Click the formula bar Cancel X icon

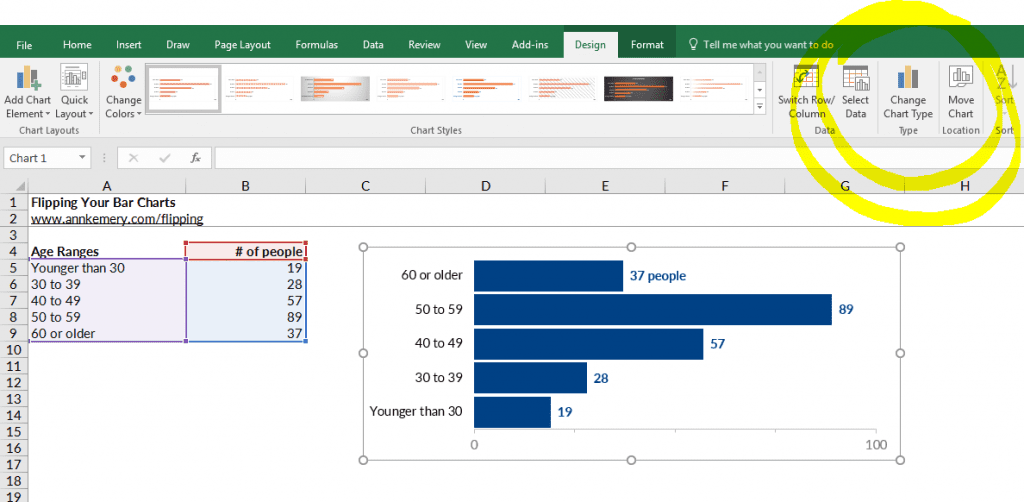point(134,158)
